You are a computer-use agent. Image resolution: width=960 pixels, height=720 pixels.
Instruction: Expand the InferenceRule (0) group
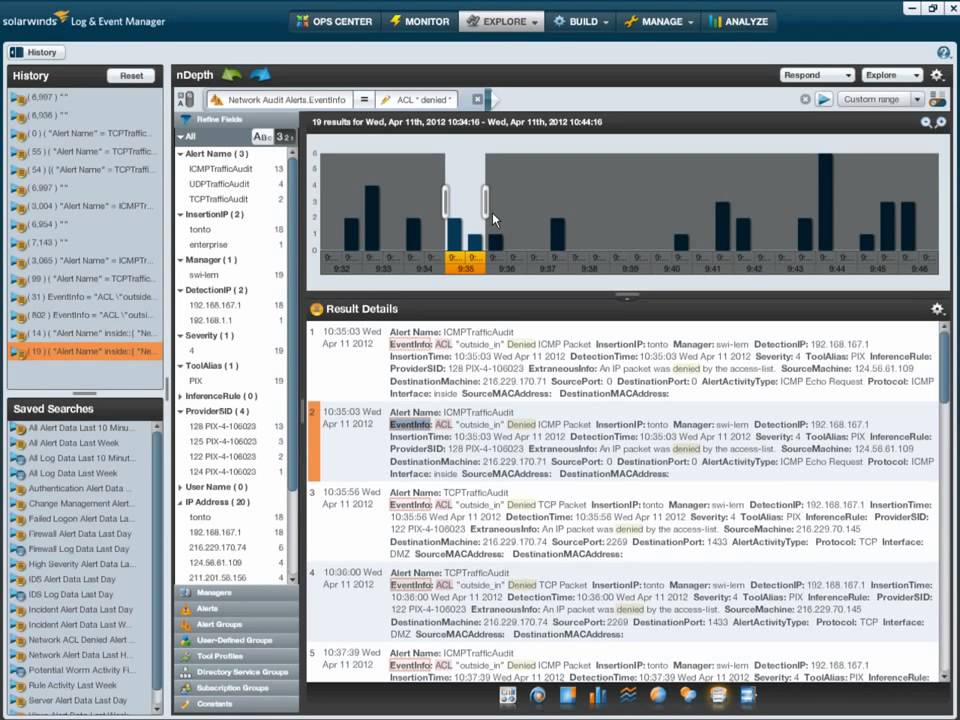pyautogui.click(x=181, y=397)
